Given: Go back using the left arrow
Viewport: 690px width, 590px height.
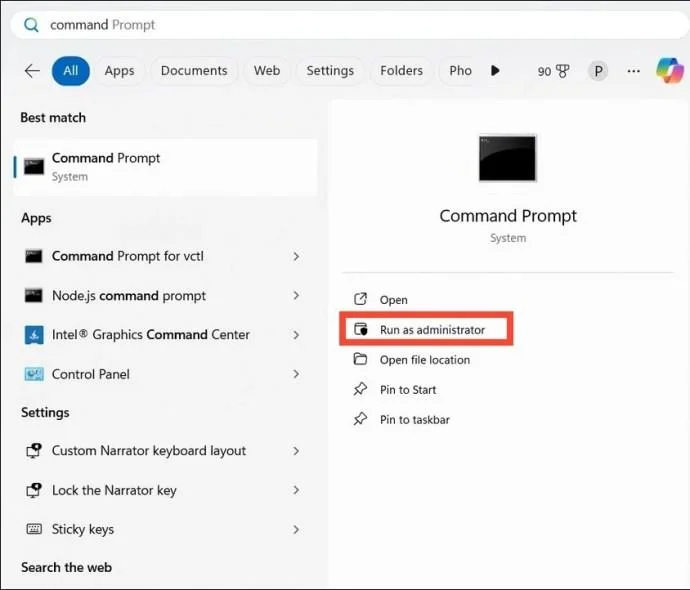Looking at the screenshot, I should 32,70.
